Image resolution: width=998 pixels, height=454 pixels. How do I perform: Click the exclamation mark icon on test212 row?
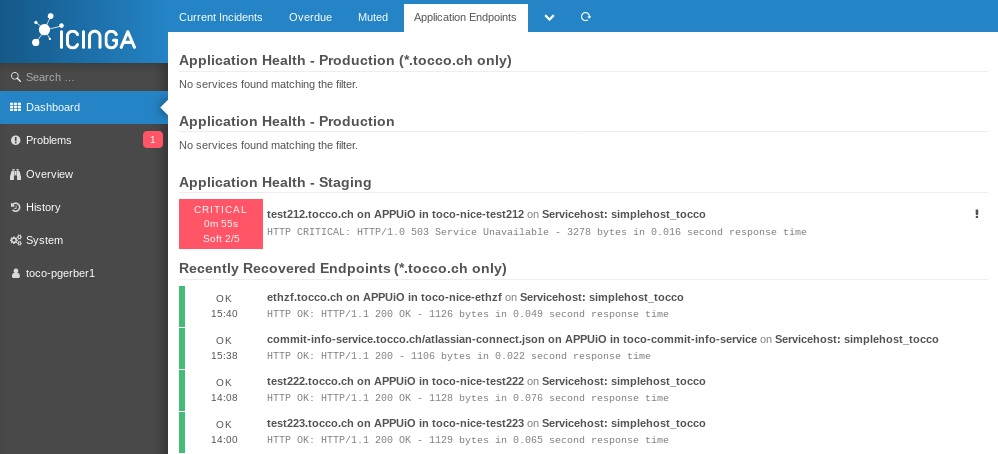977,214
